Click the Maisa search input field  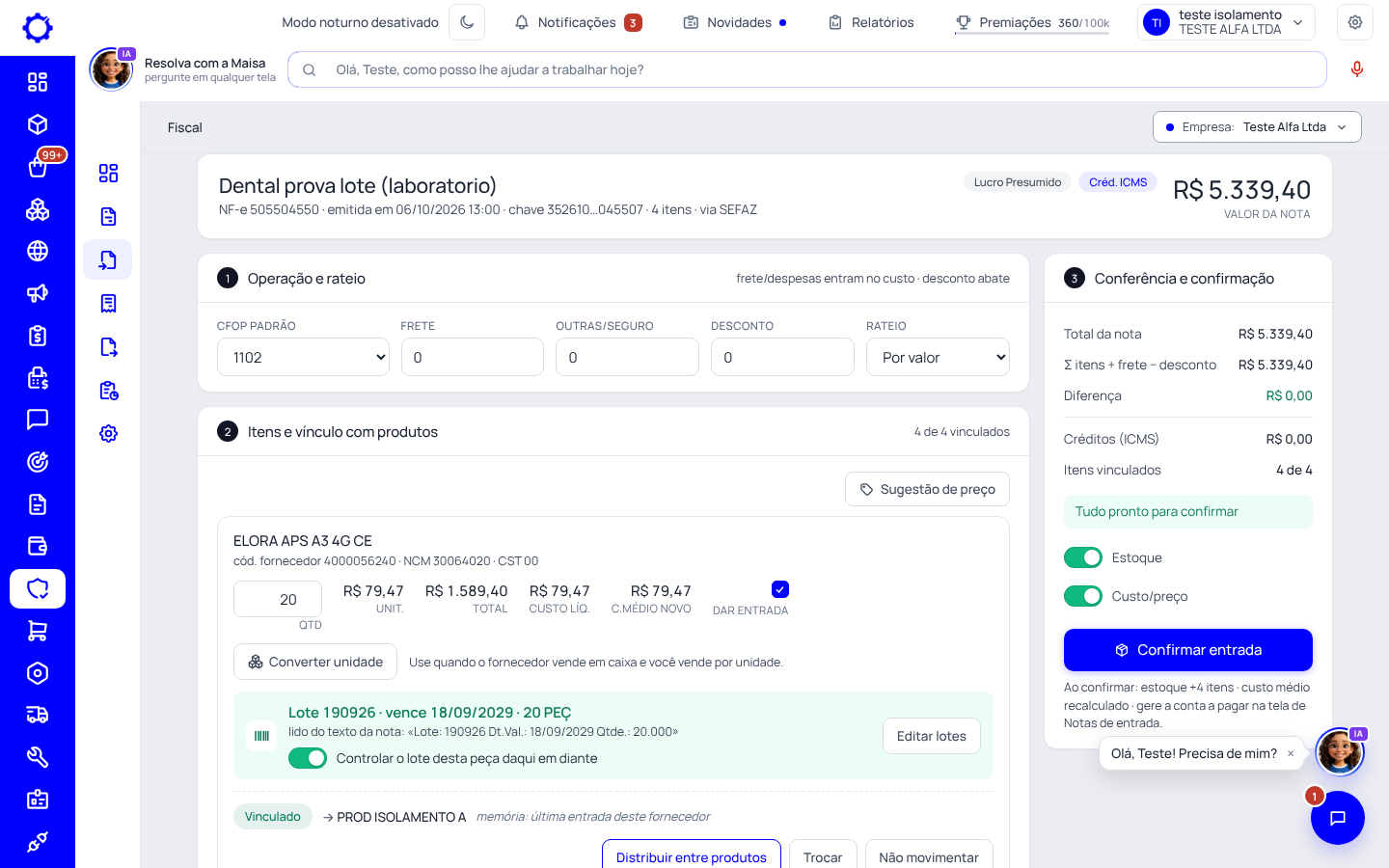click(807, 69)
